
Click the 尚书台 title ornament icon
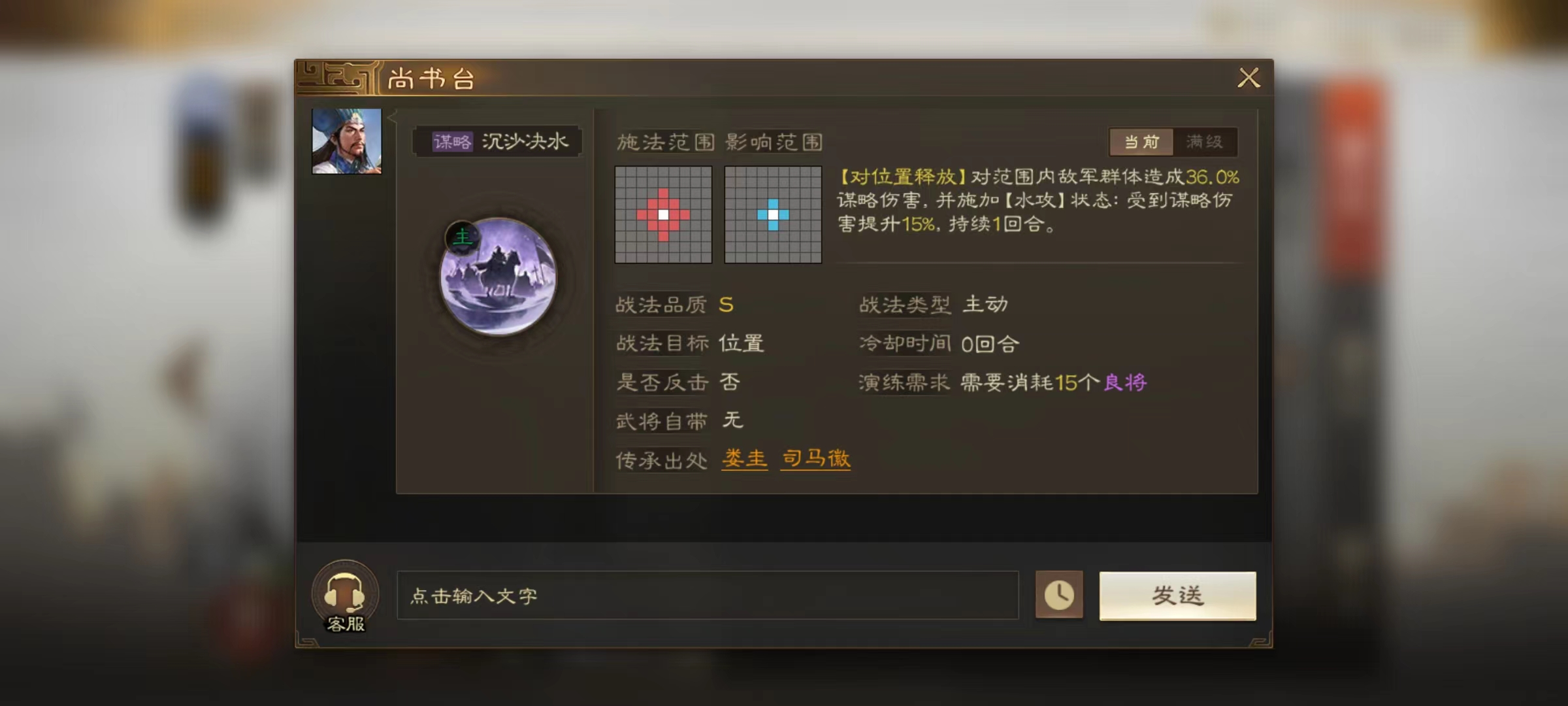(x=338, y=78)
